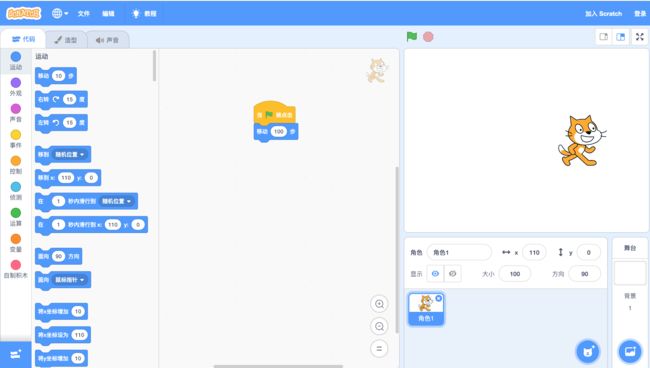Click the add extension button
This screenshot has height=368, width=650.
click(16, 355)
